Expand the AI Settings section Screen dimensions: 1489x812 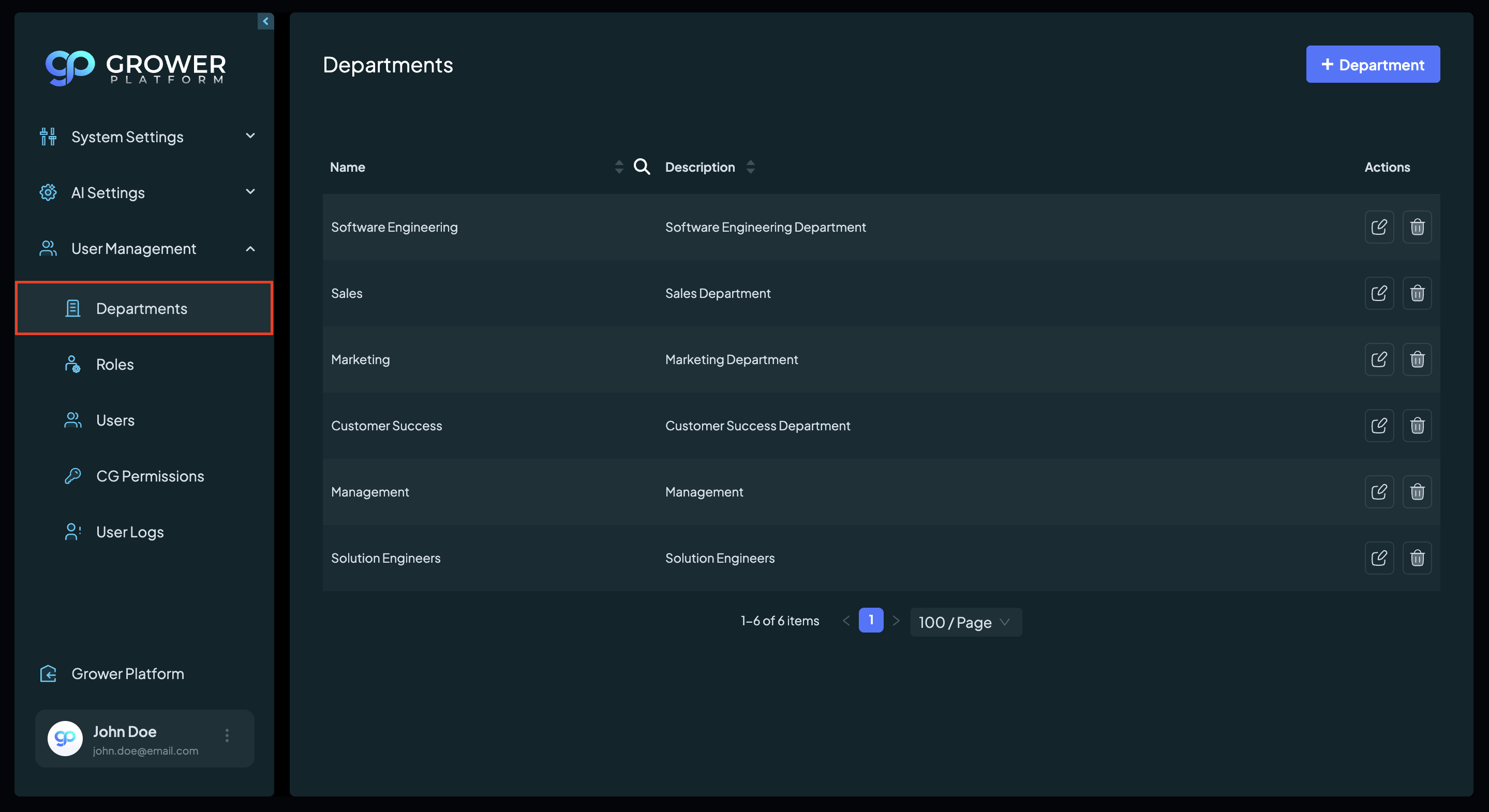pyautogui.click(x=146, y=192)
